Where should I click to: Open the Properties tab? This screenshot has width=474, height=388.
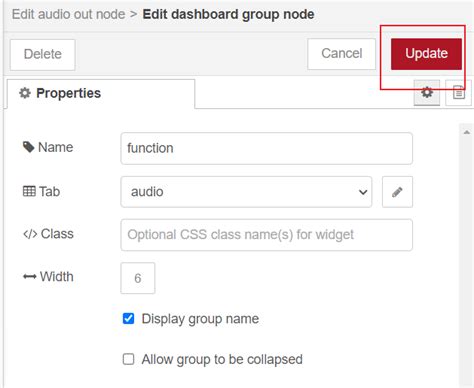101,94
